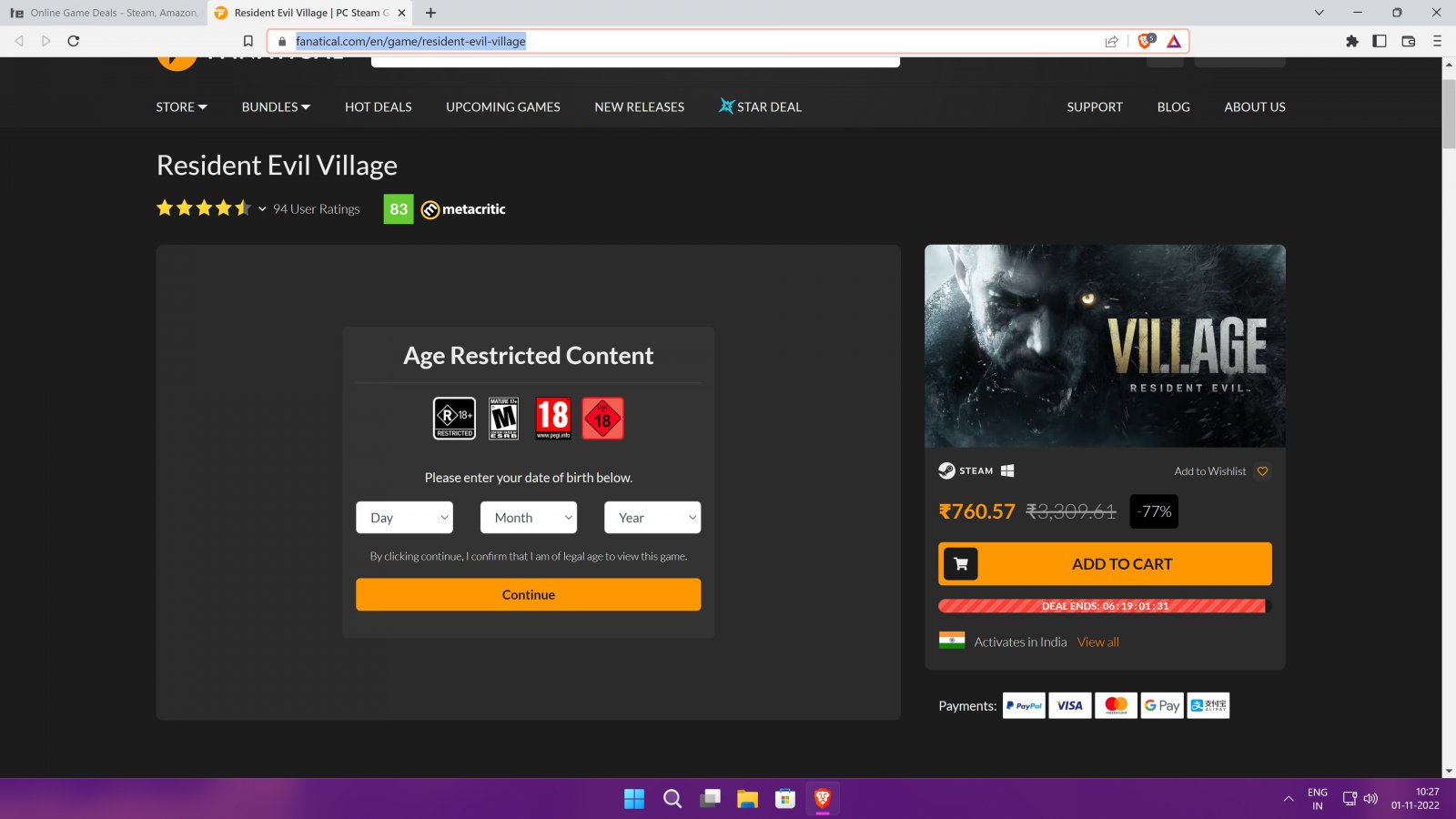Image resolution: width=1456 pixels, height=819 pixels.
Task: Click the orange Continue button
Action: click(x=528, y=594)
